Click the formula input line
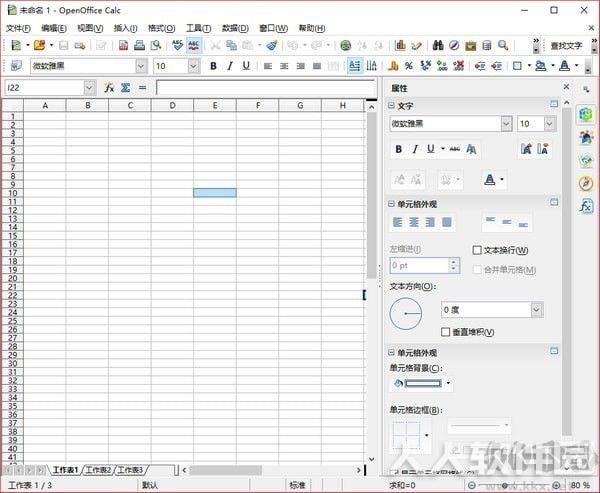Viewport: 600px width, 493px height. click(x=266, y=88)
